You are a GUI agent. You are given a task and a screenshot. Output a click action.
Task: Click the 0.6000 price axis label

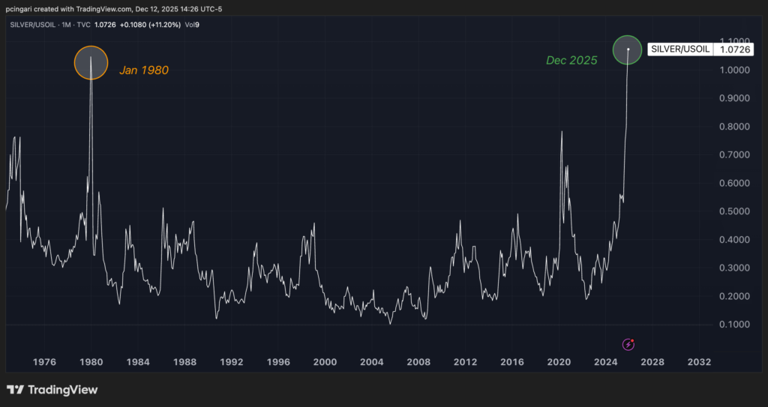736,183
